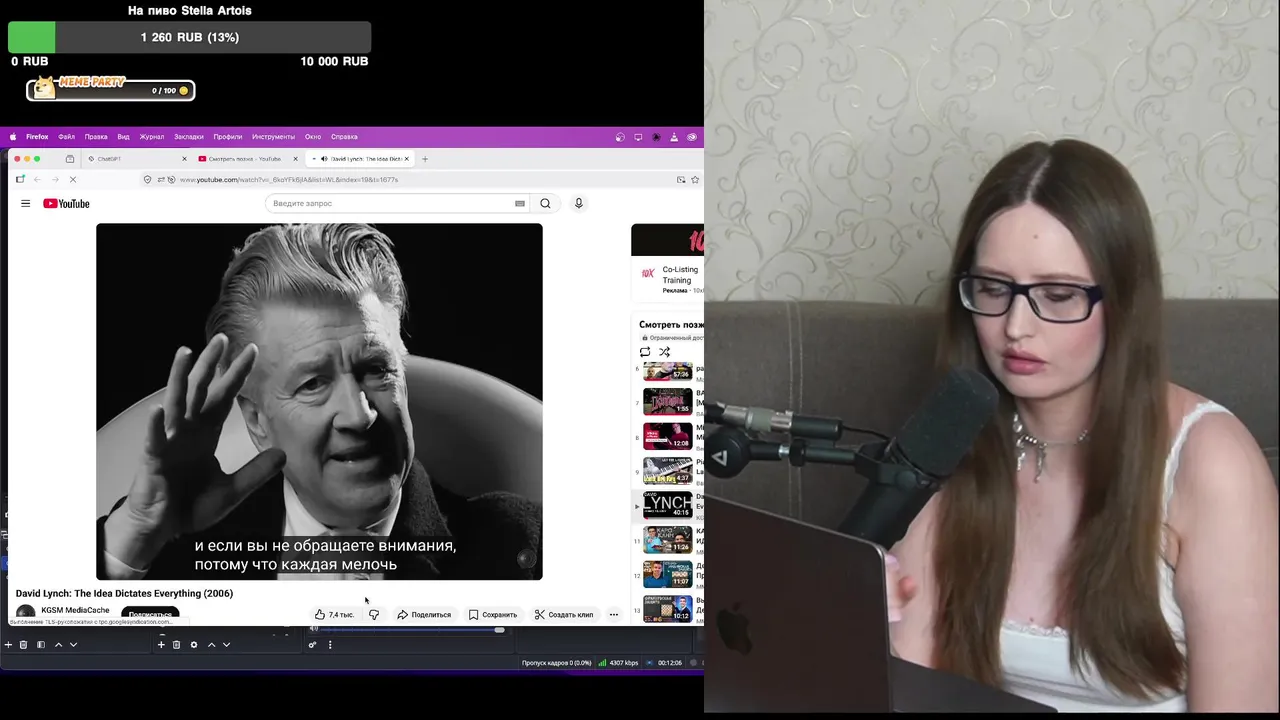The image size is (1280, 720).
Task: Open the Профили menu
Action: [227, 137]
